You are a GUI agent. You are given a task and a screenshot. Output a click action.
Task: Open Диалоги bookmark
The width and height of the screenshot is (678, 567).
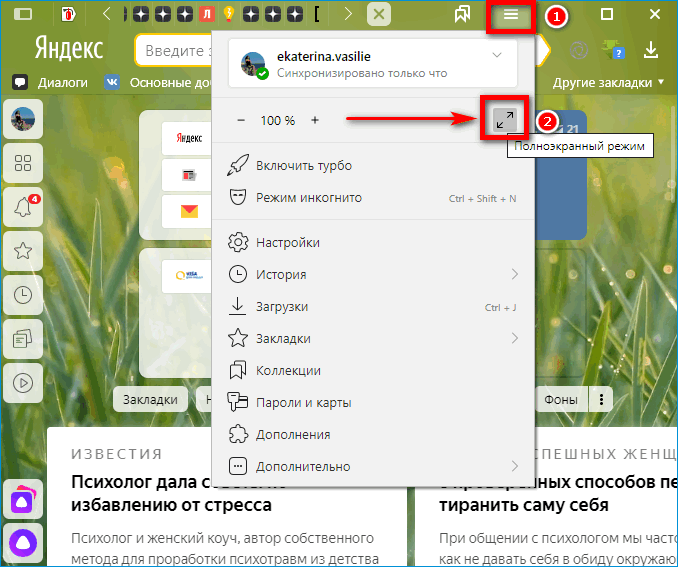pos(50,83)
